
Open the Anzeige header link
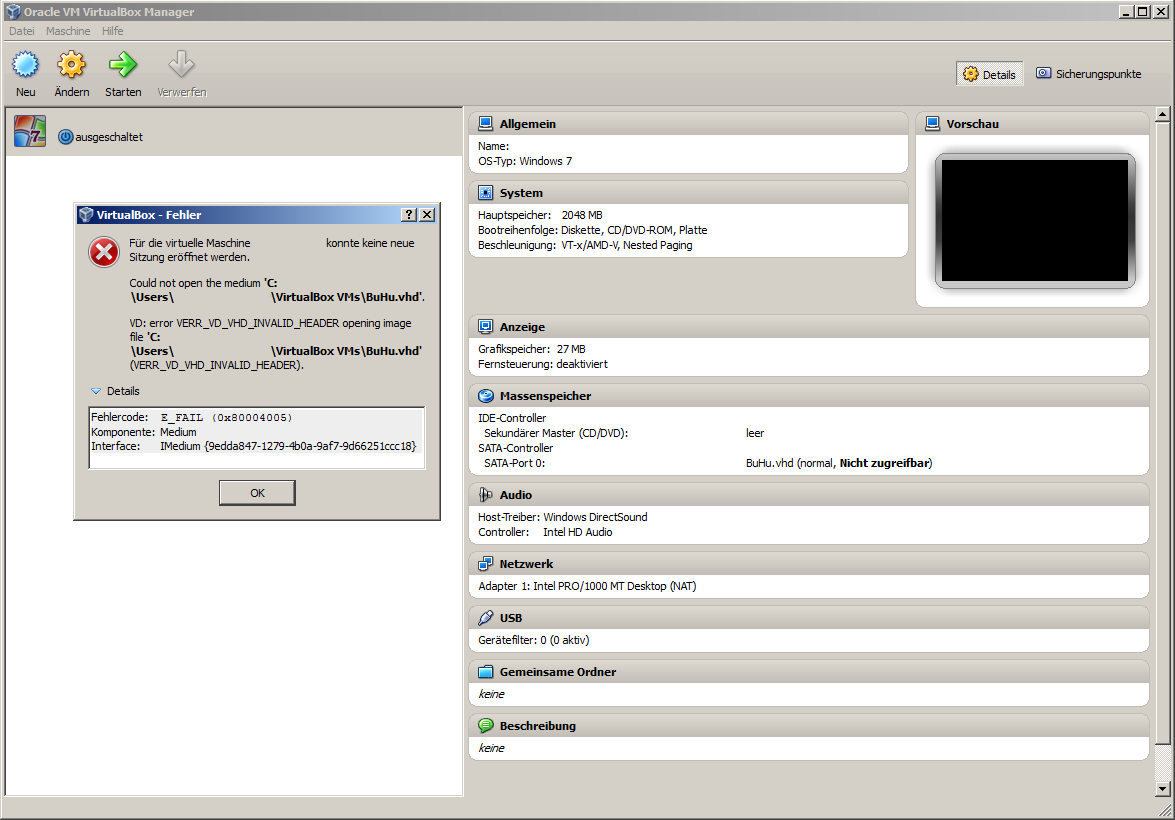pos(522,327)
